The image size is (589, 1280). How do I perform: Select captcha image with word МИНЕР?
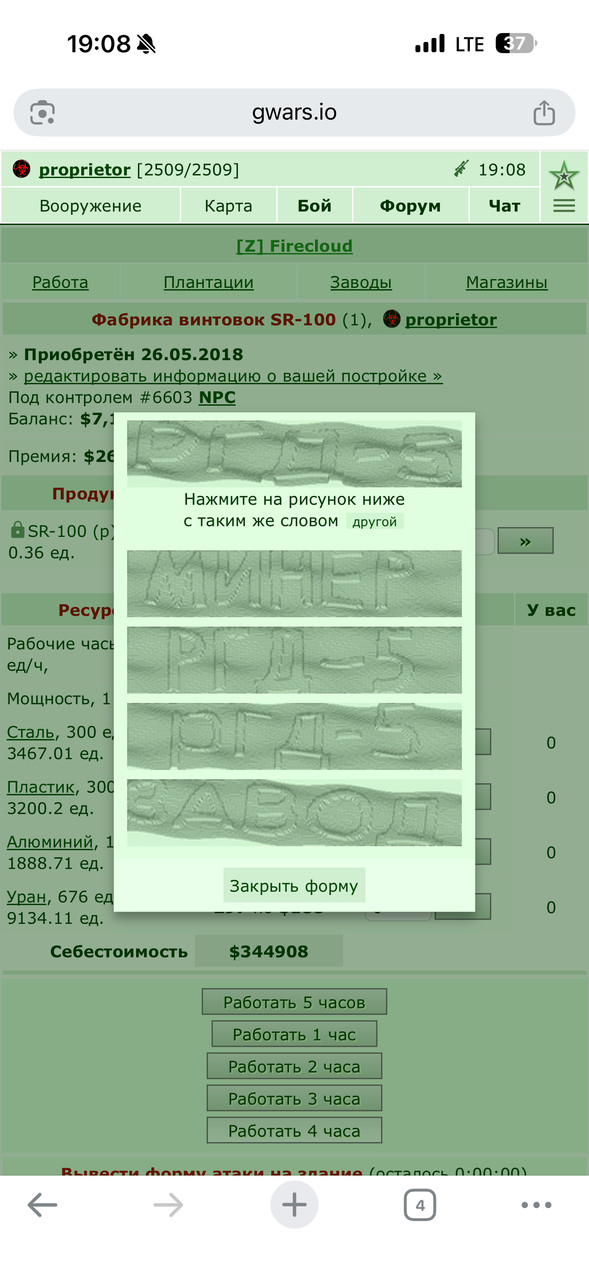click(294, 583)
